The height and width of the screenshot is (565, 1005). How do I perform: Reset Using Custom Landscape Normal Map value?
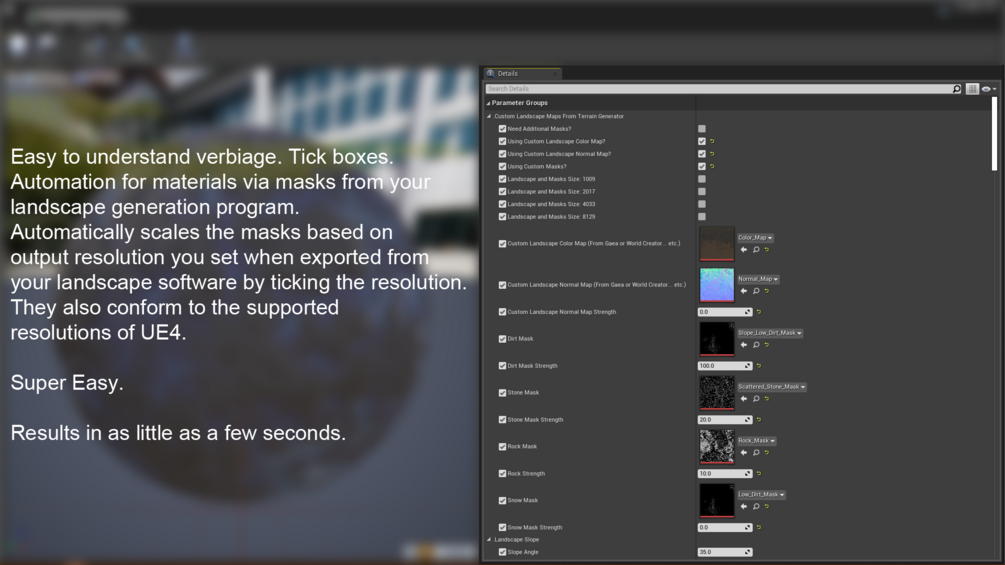(712, 154)
